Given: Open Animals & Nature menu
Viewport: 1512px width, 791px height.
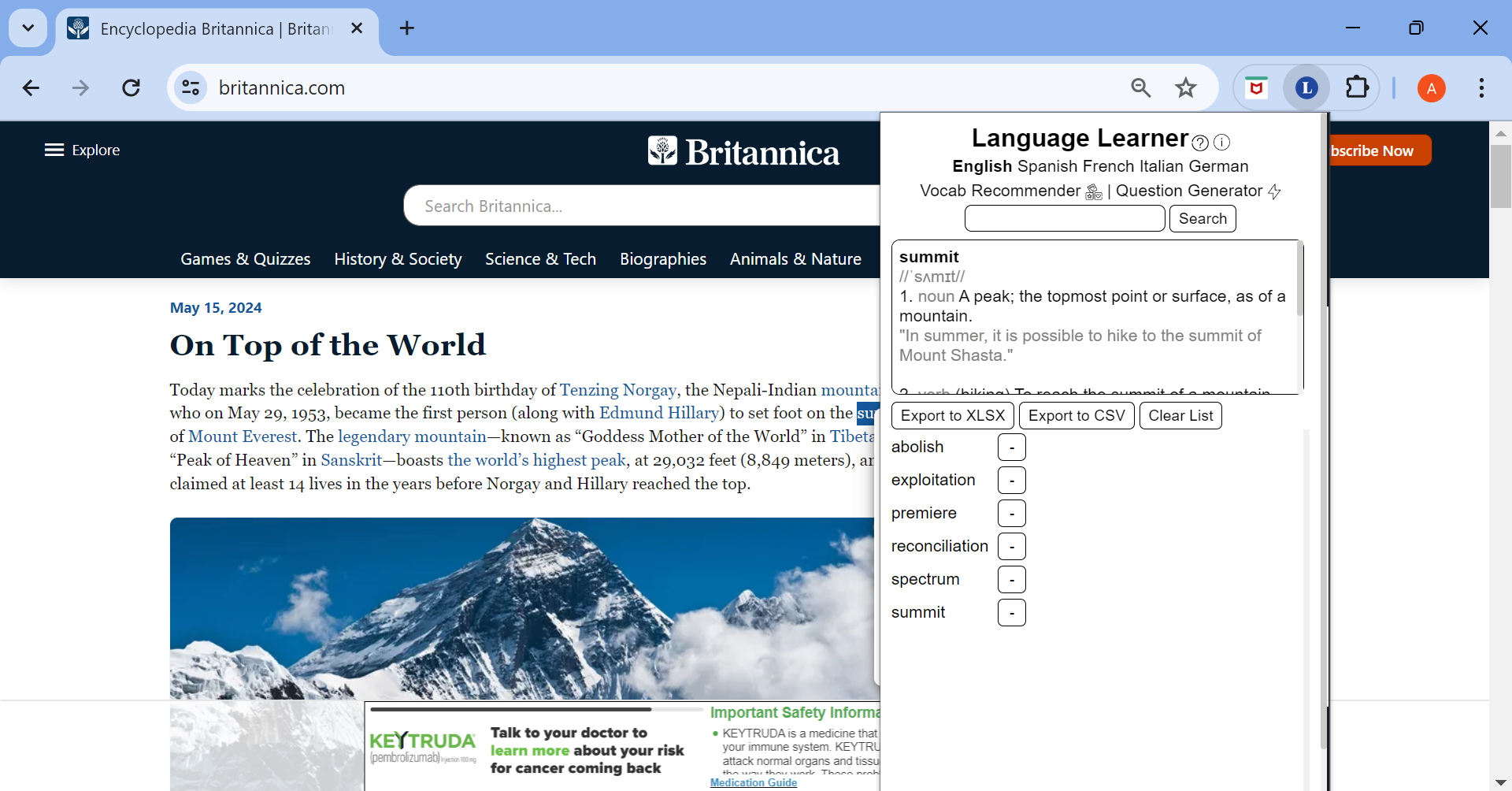Looking at the screenshot, I should coord(795,258).
